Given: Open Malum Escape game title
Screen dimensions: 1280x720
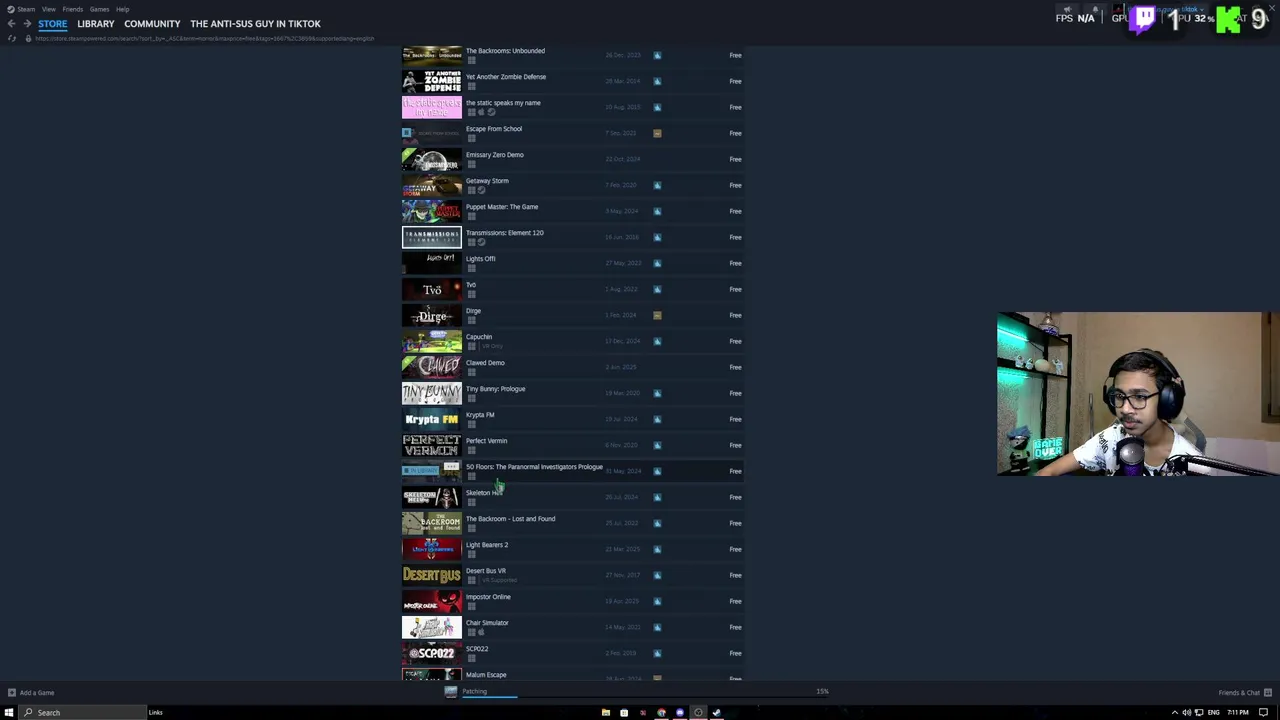Looking at the screenshot, I should [486, 675].
